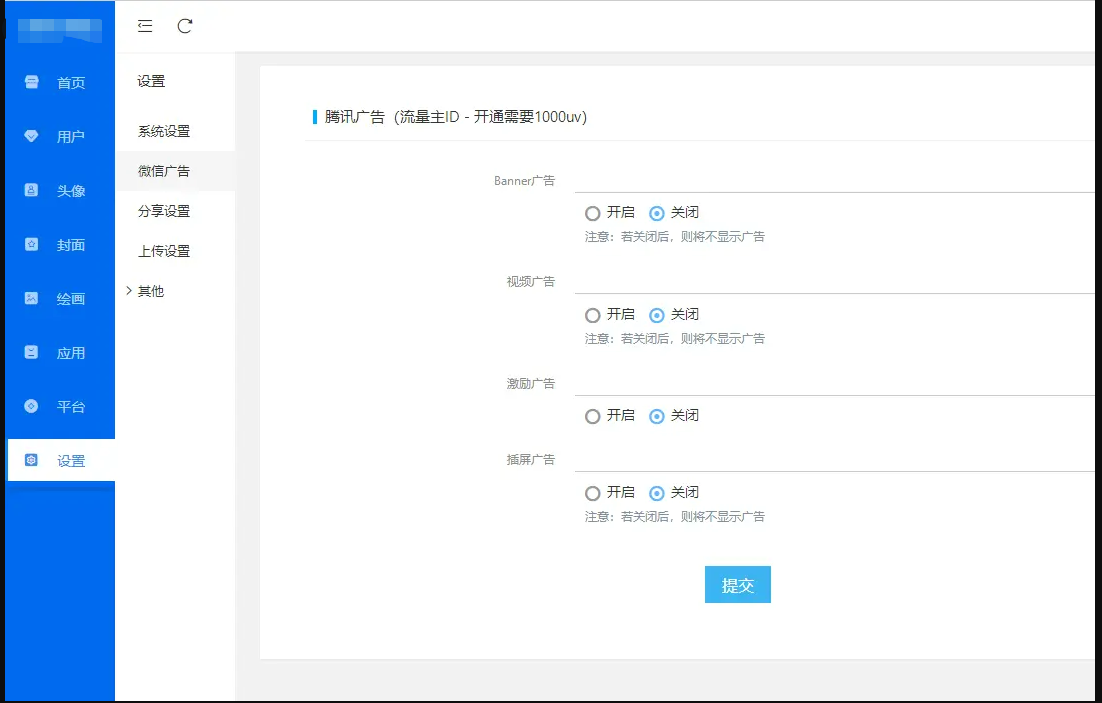
Task: Enable 激励广告 with the 开启 radio
Action: (x=592, y=416)
